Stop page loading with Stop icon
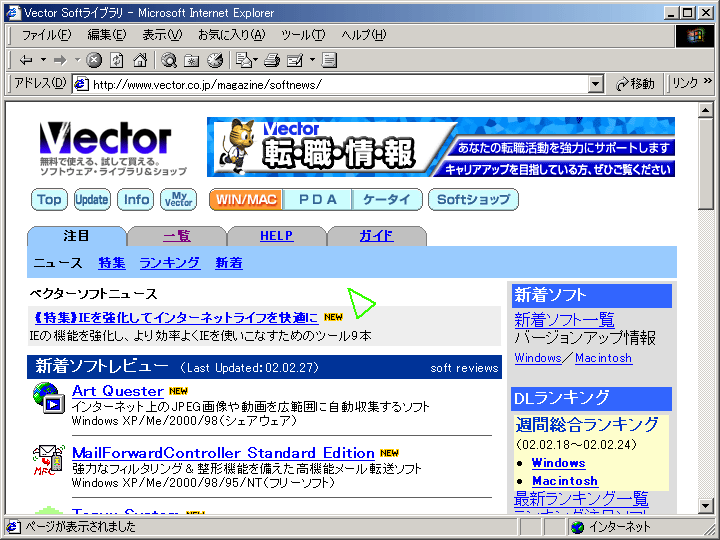 (94, 60)
